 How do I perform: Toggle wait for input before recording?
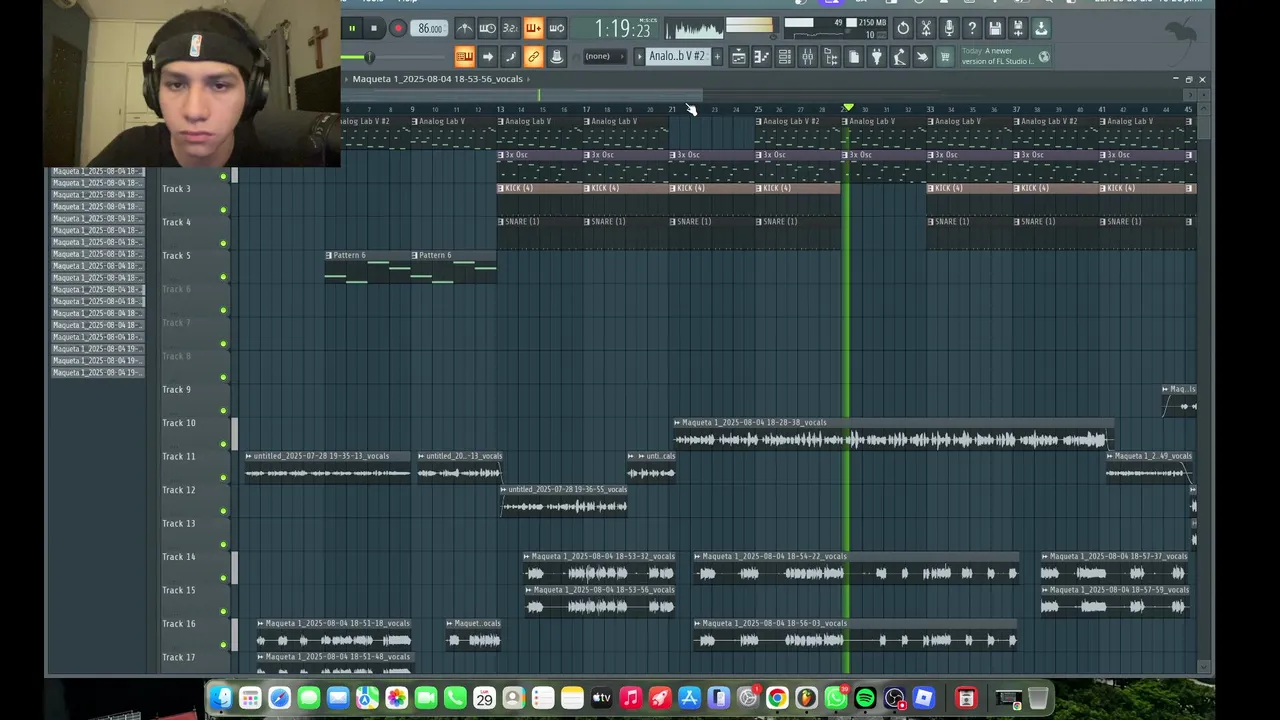(x=488, y=28)
